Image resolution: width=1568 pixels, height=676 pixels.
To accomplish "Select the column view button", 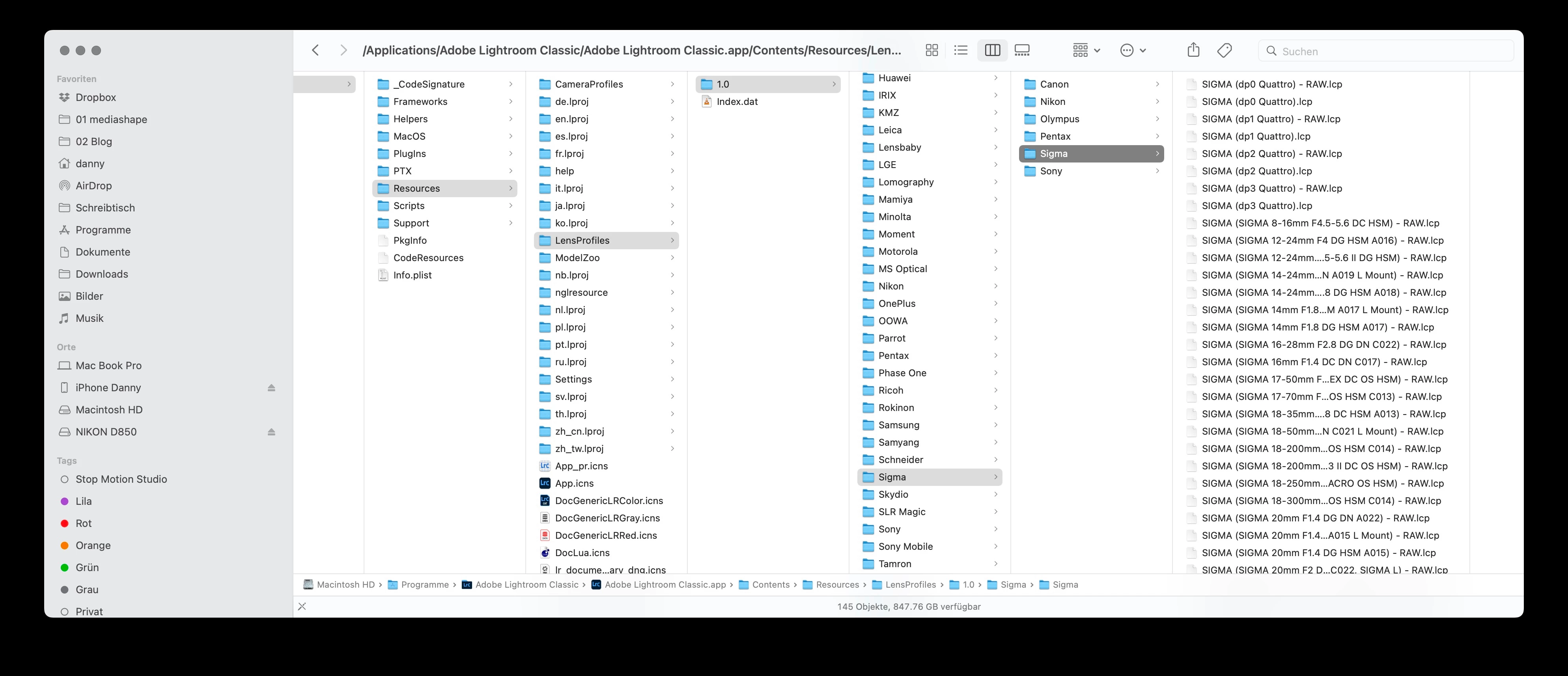I will point(992,50).
